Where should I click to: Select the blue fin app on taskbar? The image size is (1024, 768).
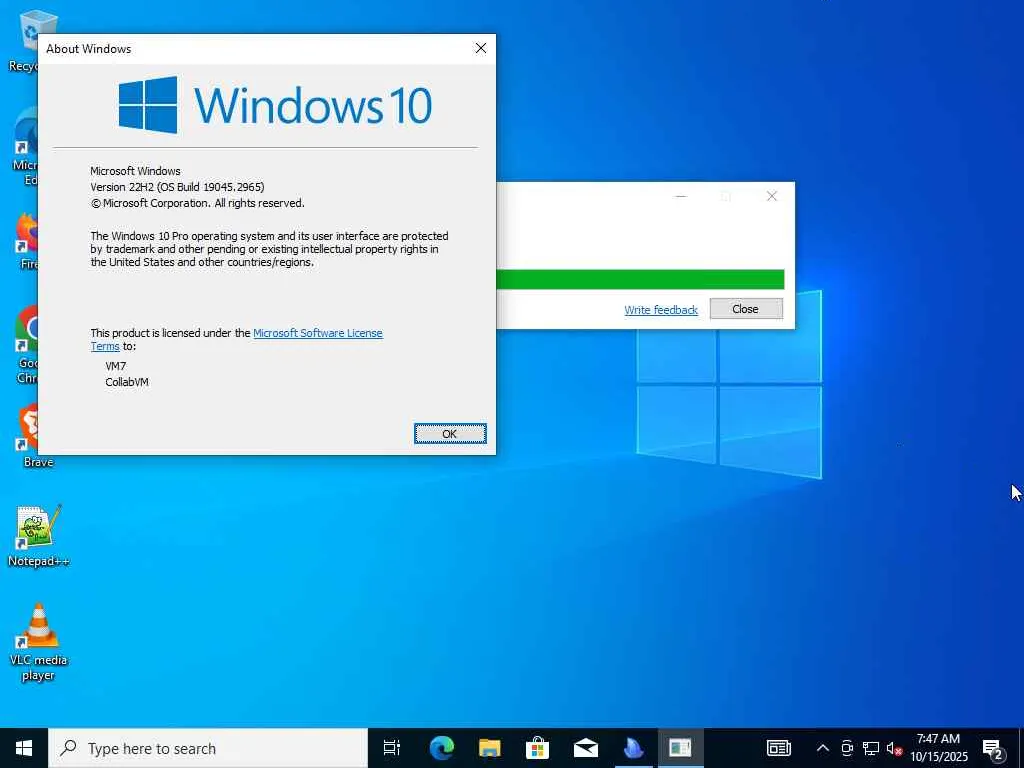633,748
